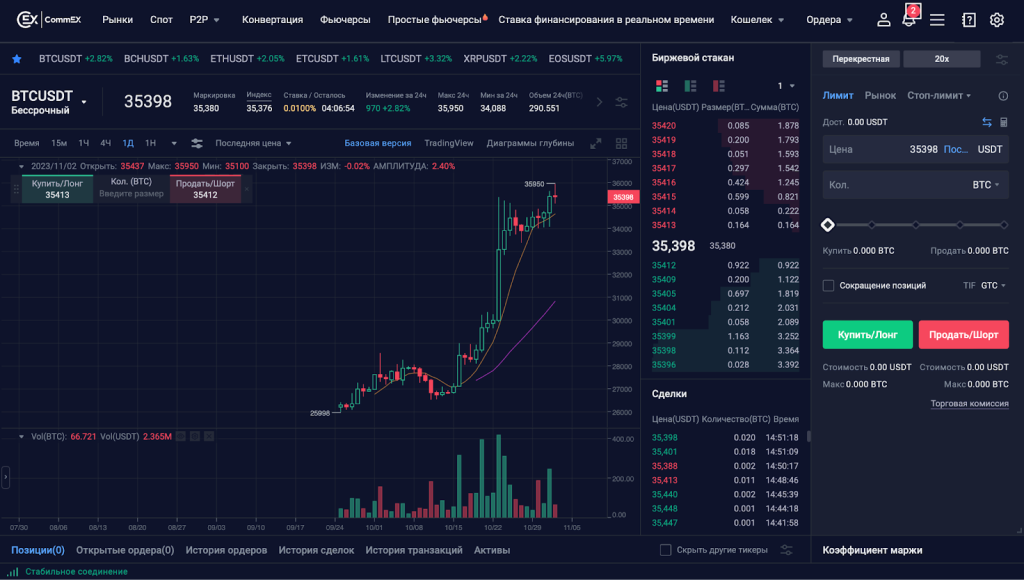Click the green Buy/Long button

point(867,334)
